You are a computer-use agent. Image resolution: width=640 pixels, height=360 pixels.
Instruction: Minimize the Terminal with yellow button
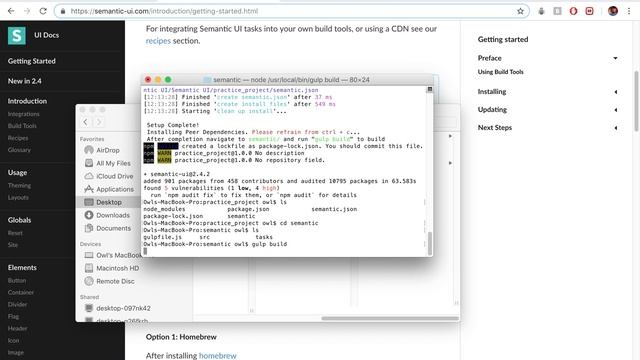tap(158, 80)
